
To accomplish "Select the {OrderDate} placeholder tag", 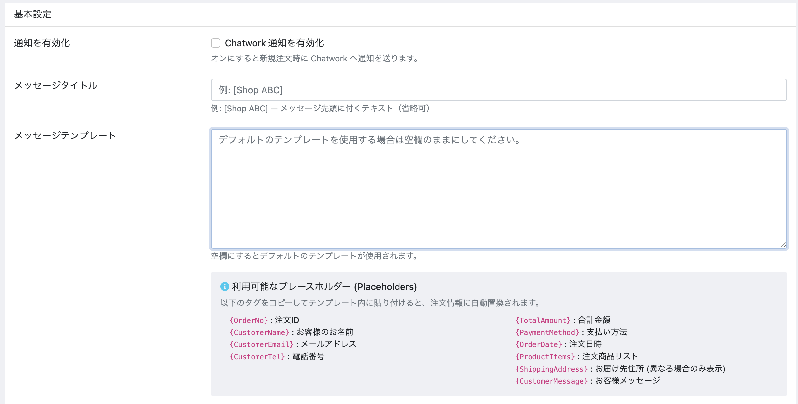I will coord(539,344).
